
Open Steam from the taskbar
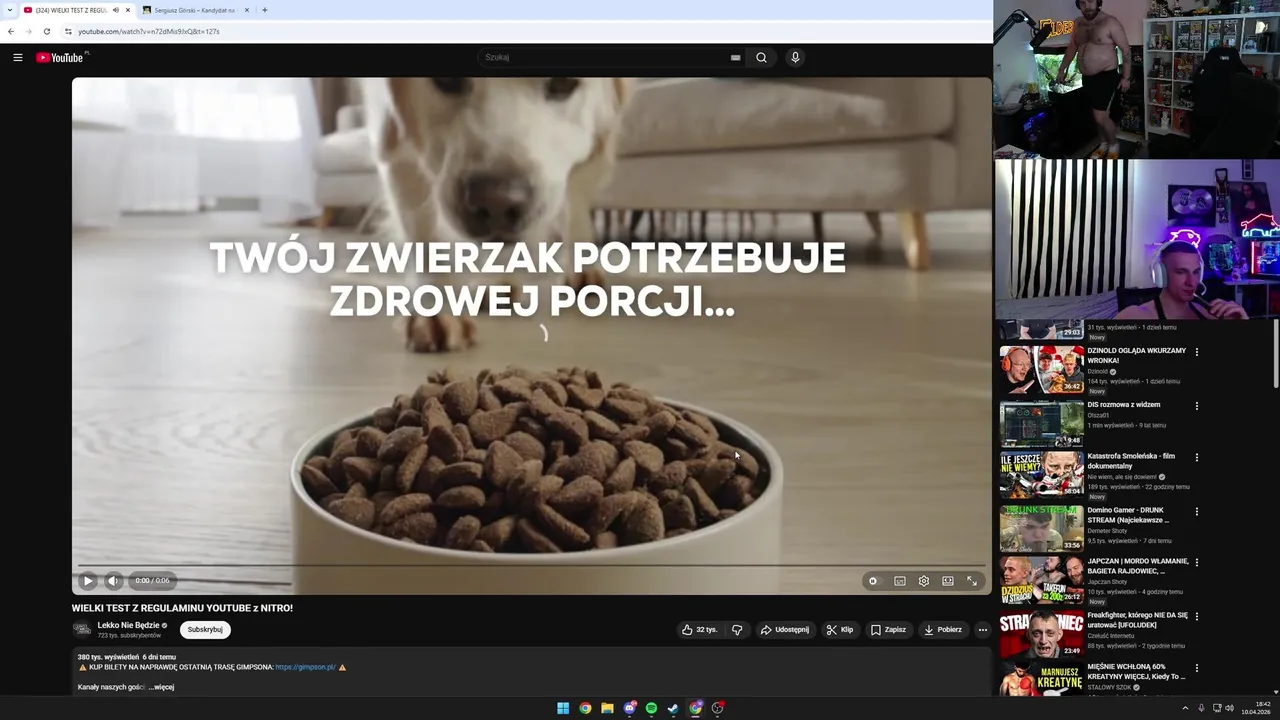point(673,708)
